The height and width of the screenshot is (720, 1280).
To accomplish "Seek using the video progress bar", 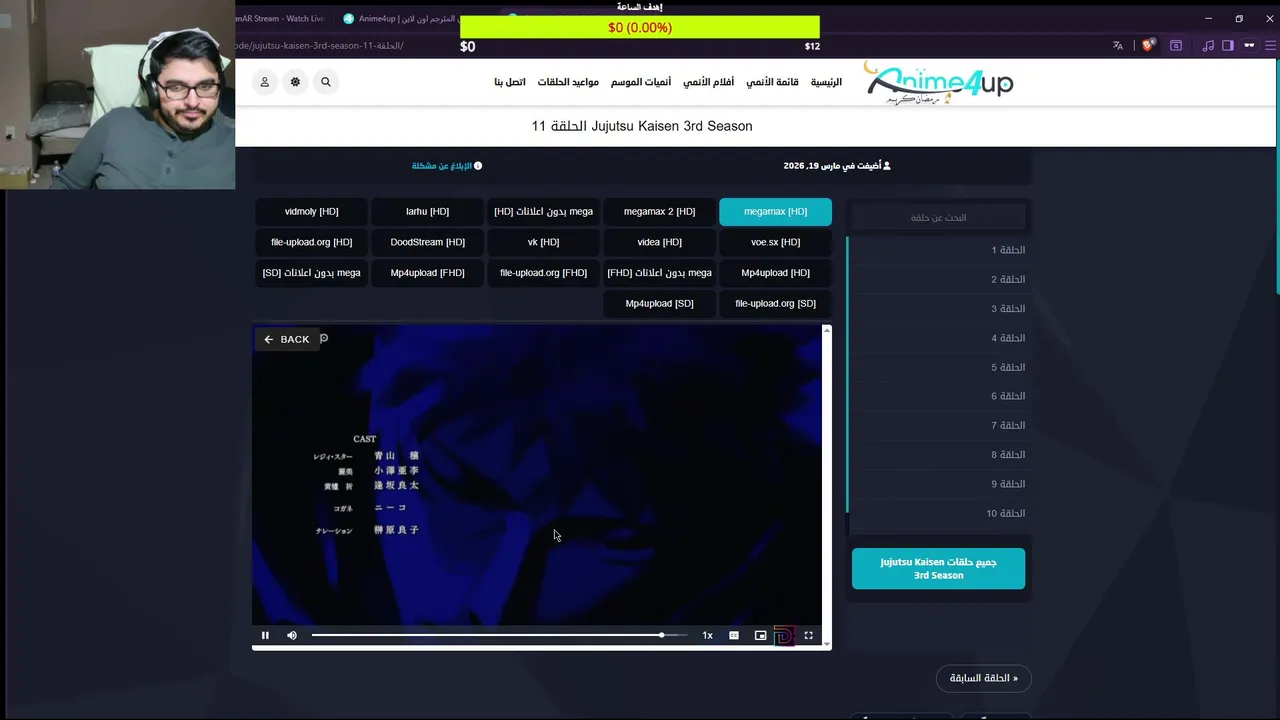I will coord(499,635).
